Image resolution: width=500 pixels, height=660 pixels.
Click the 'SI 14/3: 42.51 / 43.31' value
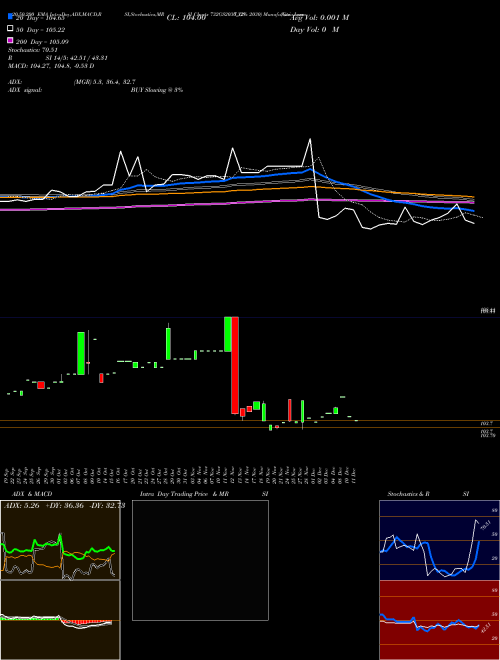76,58
